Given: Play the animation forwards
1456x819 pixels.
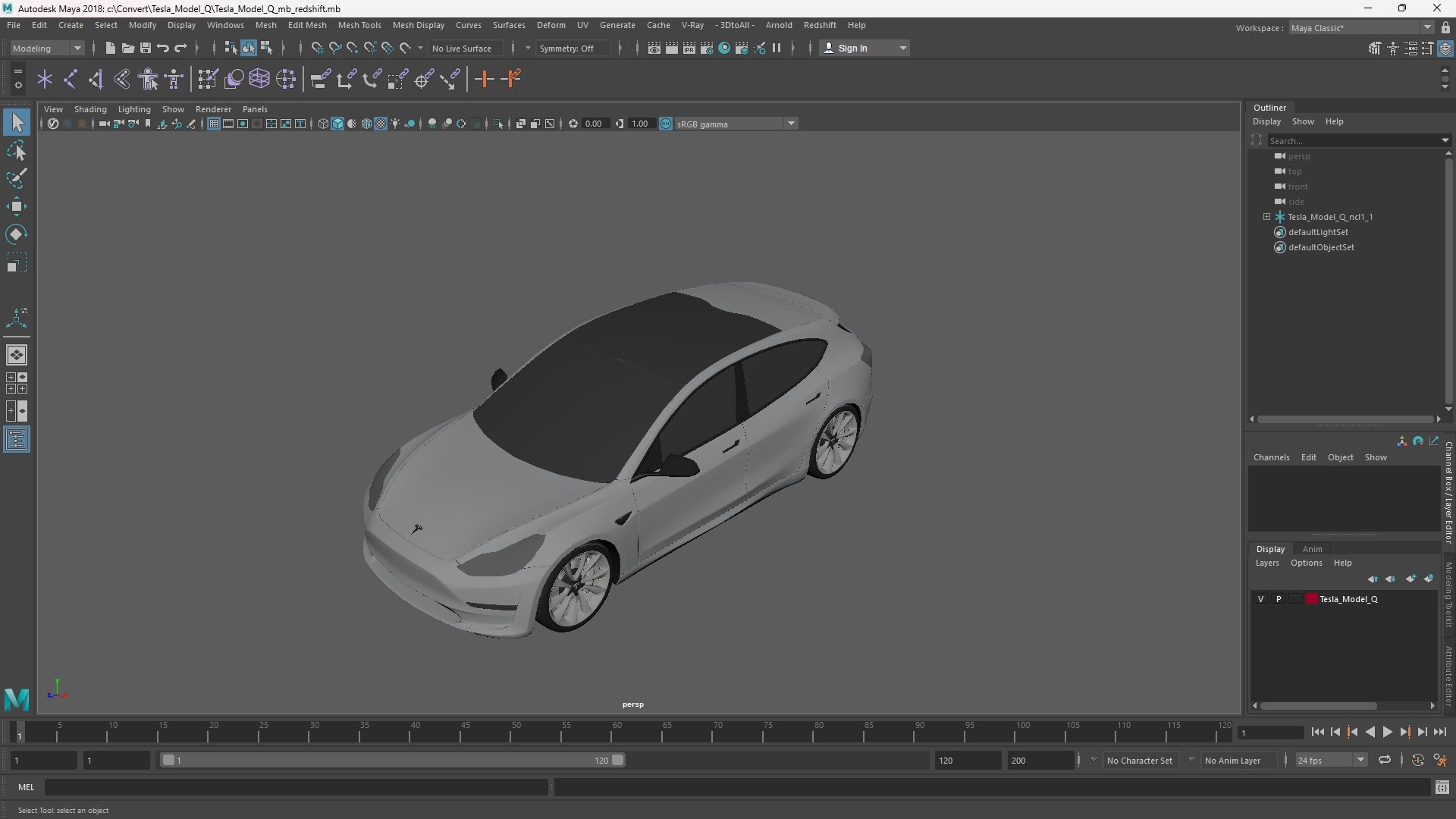Looking at the screenshot, I should click(x=1387, y=732).
